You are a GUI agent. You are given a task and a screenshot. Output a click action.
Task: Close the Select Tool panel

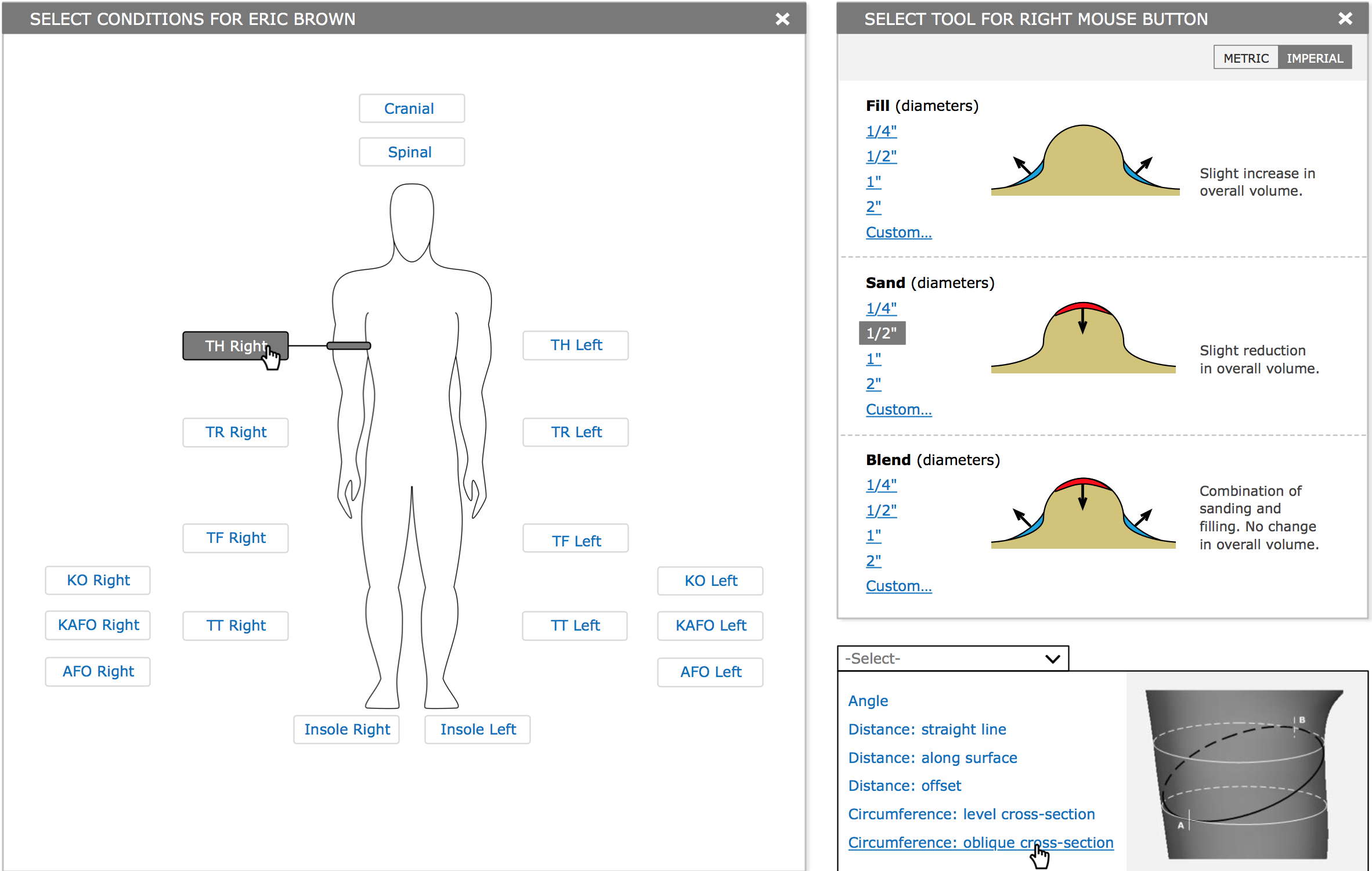(1345, 19)
